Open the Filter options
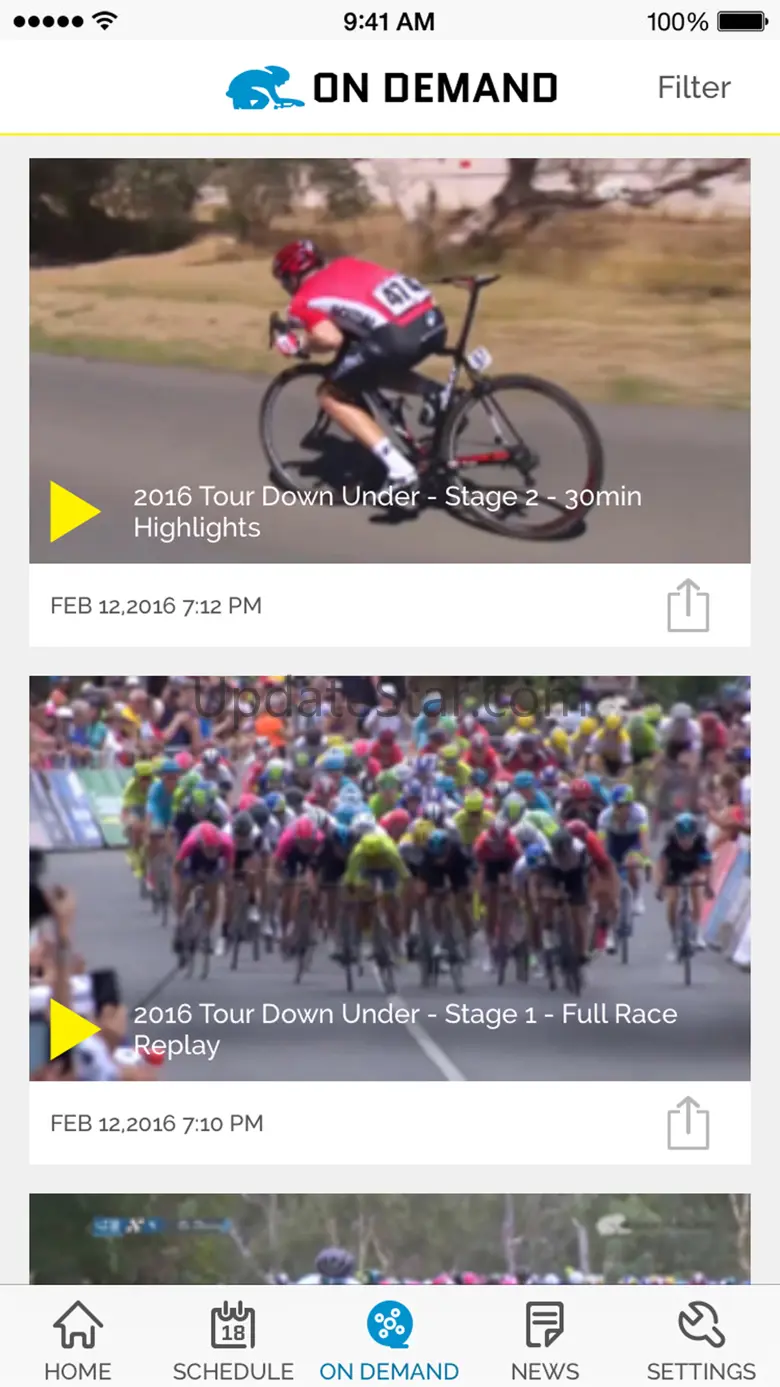This screenshot has width=780, height=1387. click(694, 88)
